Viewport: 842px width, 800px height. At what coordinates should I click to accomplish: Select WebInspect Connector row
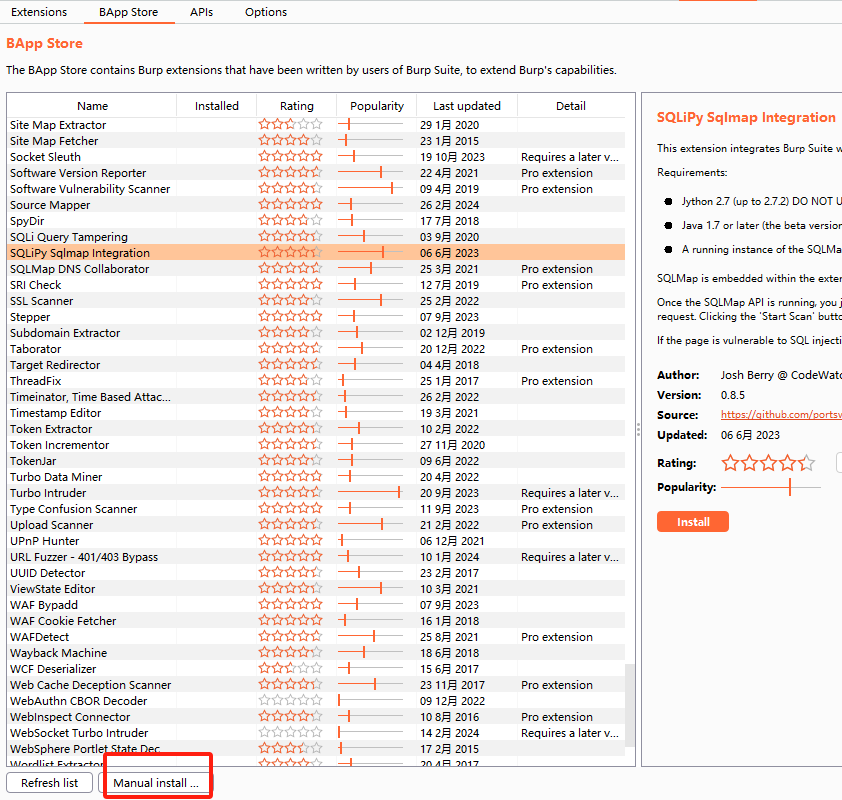click(x=316, y=717)
